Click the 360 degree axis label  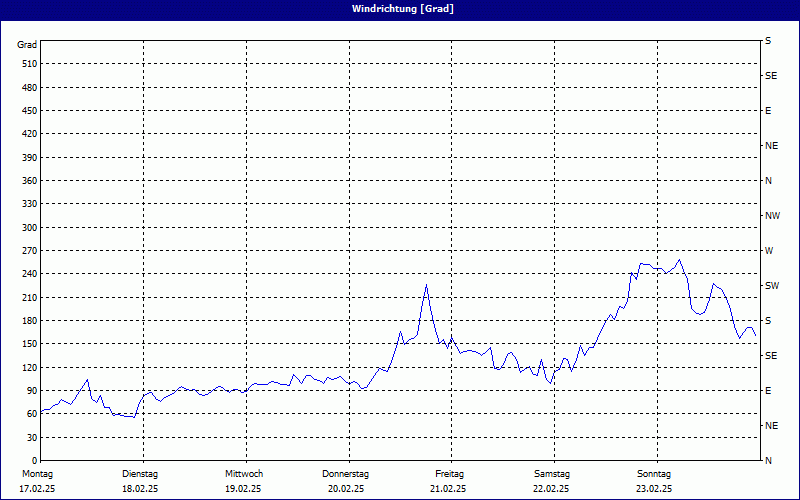[30, 181]
